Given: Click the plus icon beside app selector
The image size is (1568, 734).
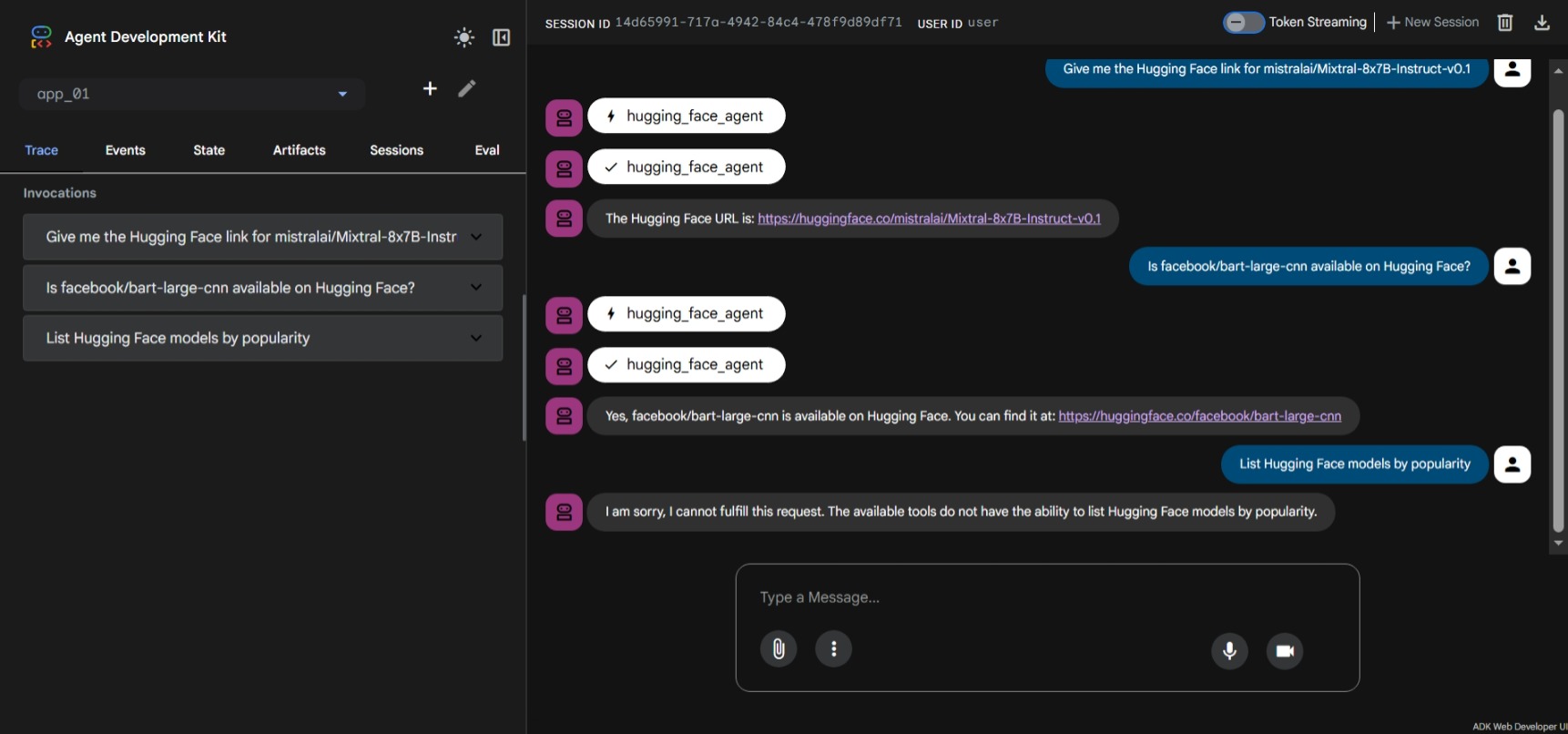Looking at the screenshot, I should [430, 88].
